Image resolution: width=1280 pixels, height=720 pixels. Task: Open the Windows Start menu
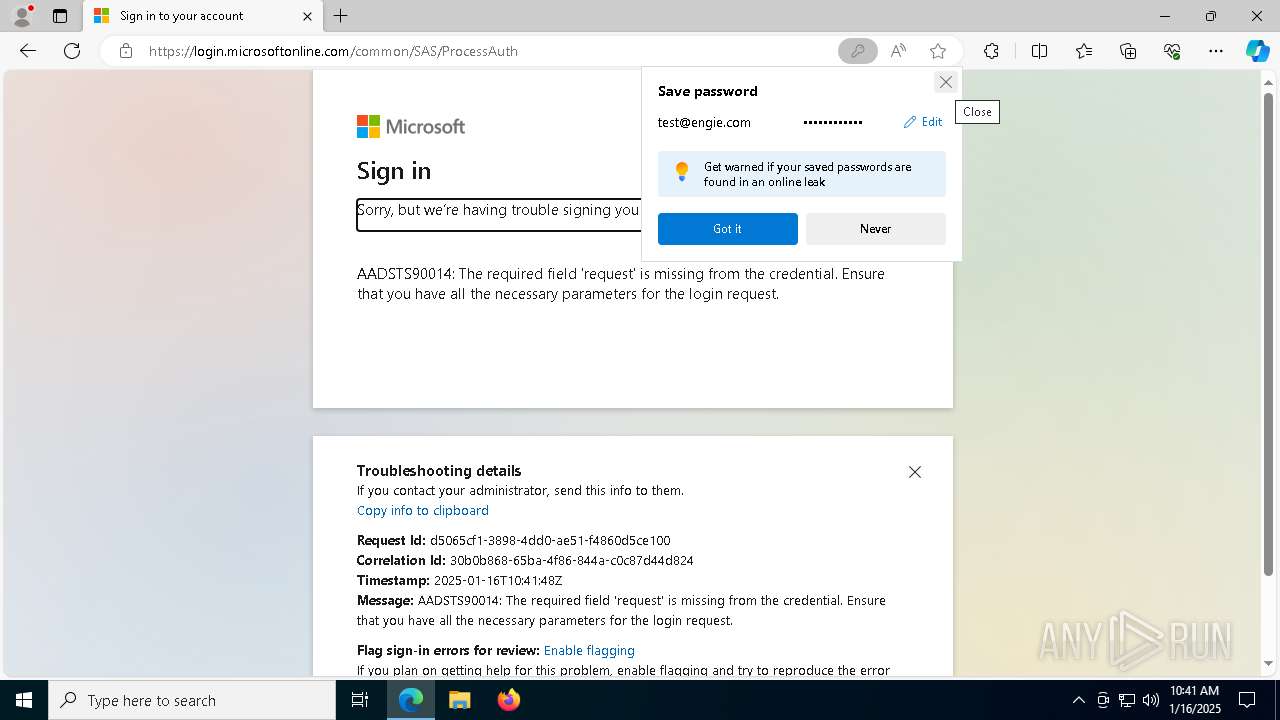[24, 700]
